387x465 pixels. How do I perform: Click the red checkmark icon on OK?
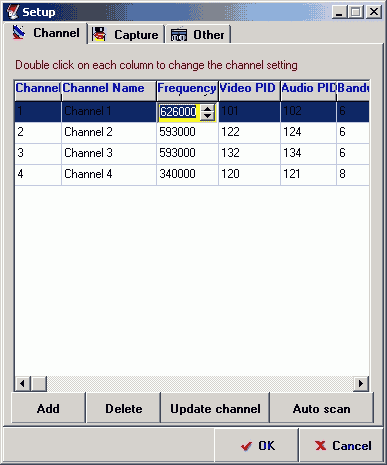tap(246, 446)
